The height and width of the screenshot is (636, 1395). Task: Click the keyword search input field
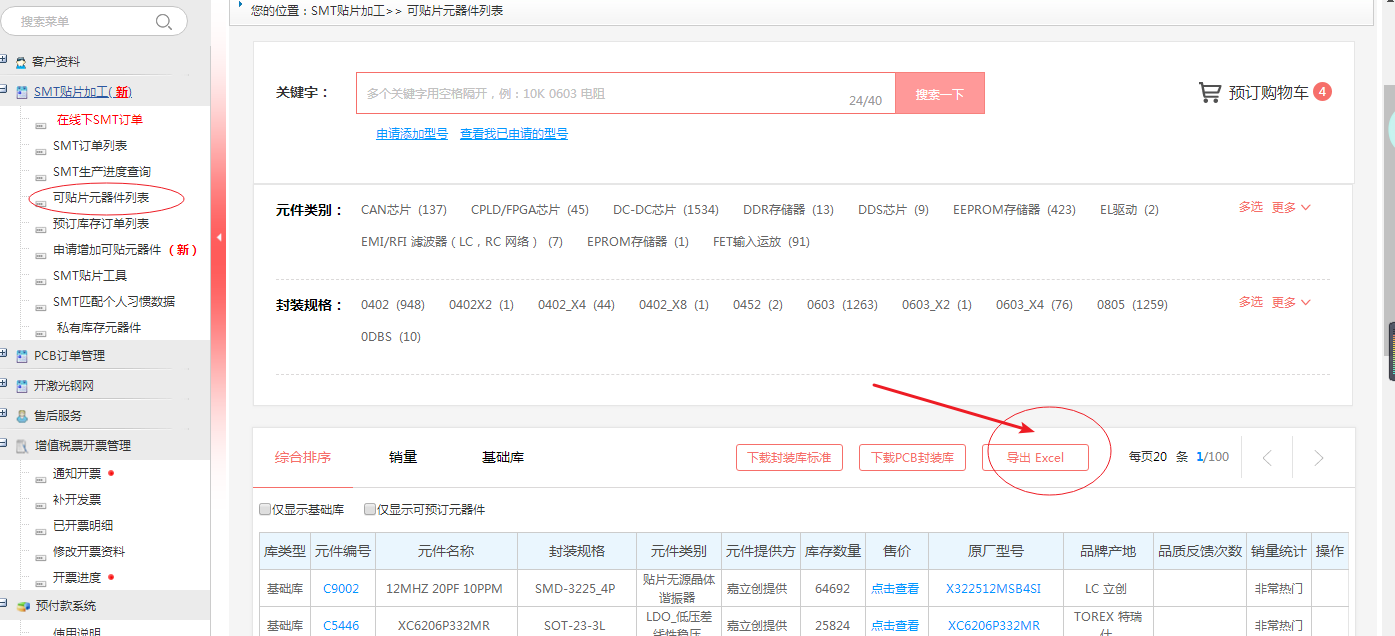(600, 93)
